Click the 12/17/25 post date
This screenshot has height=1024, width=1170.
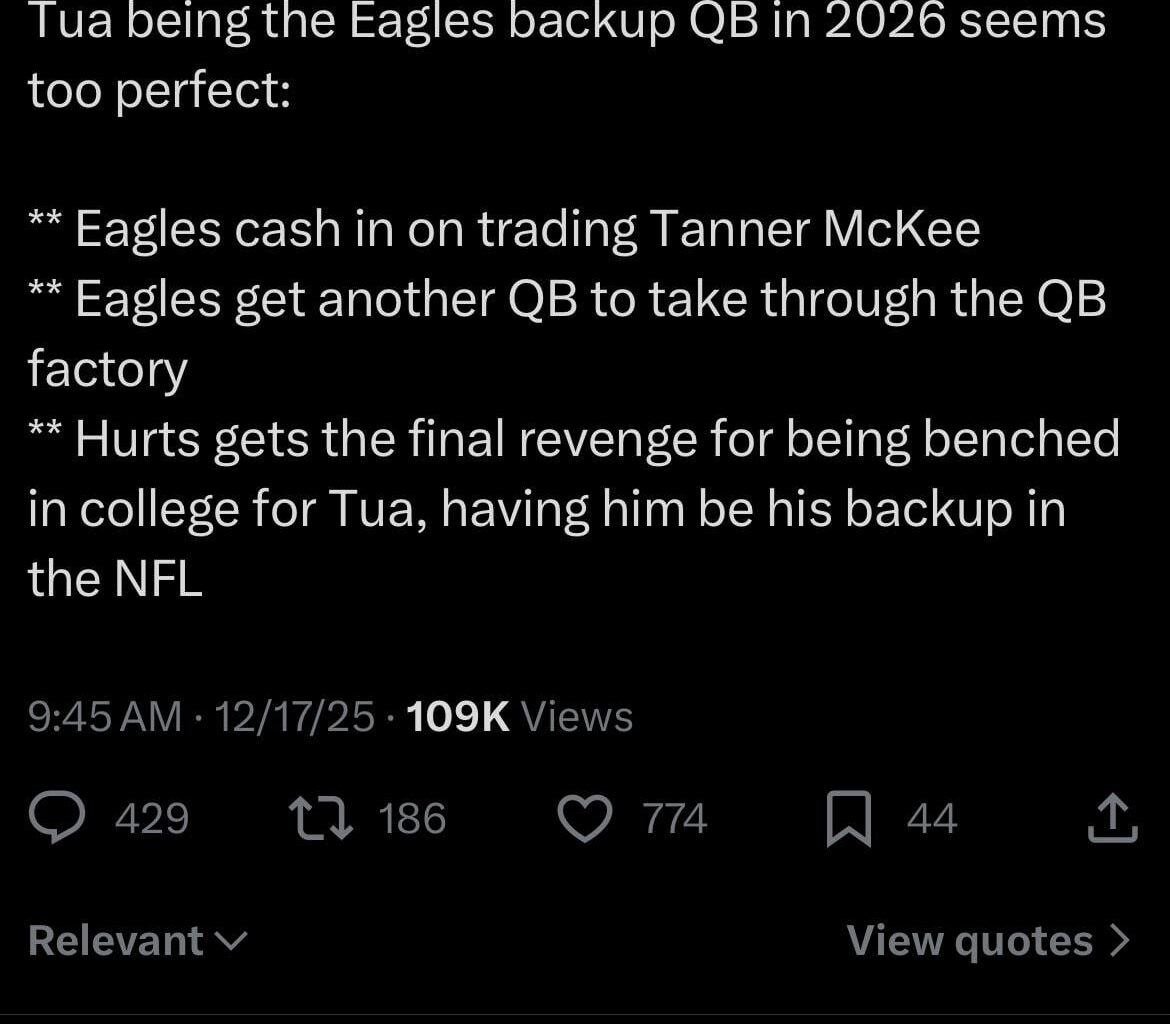(x=295, y=717)
